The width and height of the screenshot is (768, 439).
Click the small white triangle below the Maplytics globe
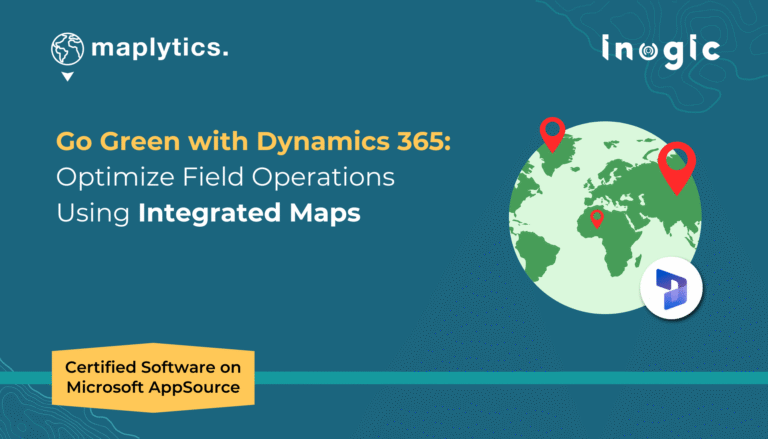[x=68, y=76]
